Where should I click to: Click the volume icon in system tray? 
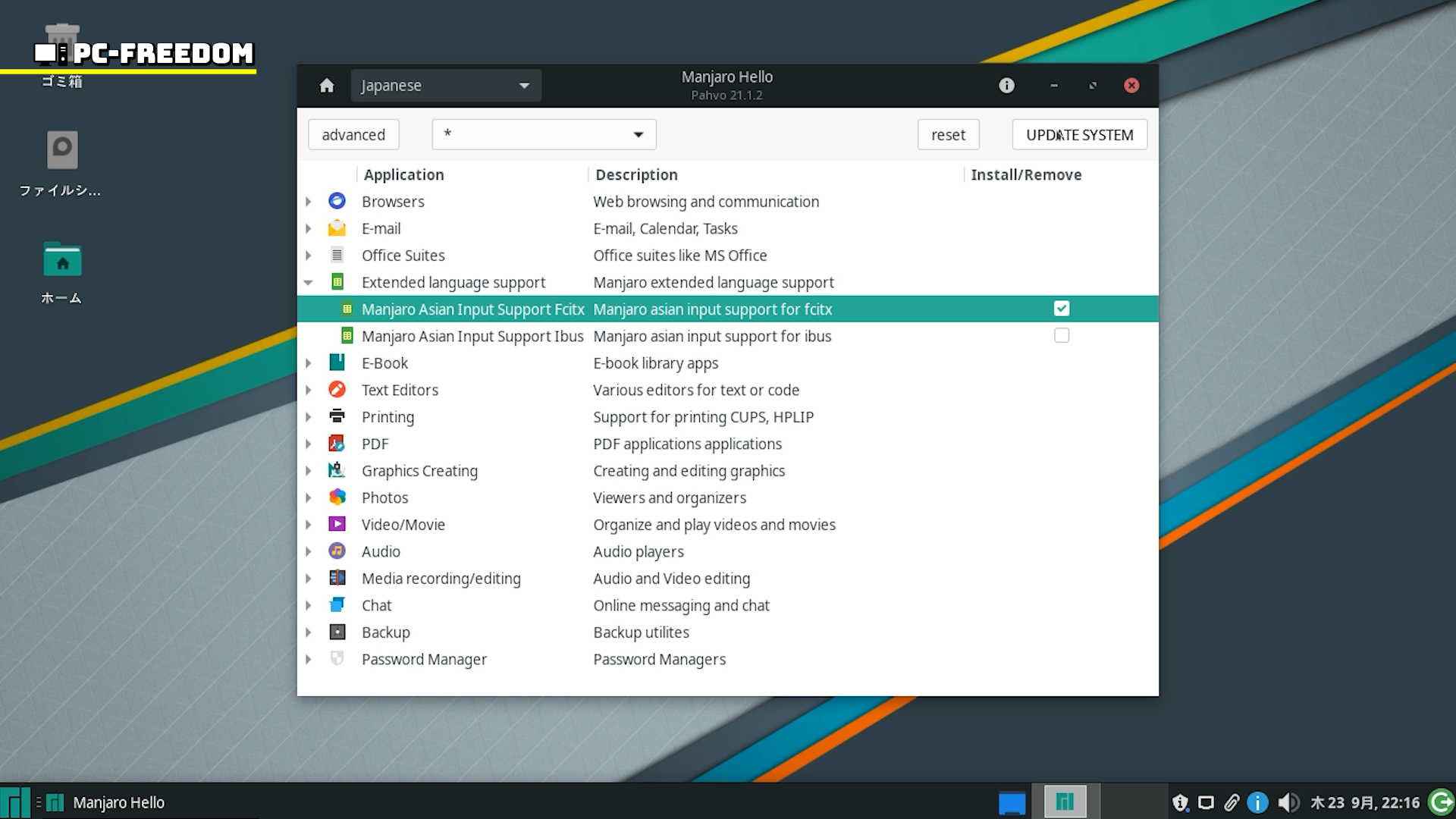[1287, 802]
